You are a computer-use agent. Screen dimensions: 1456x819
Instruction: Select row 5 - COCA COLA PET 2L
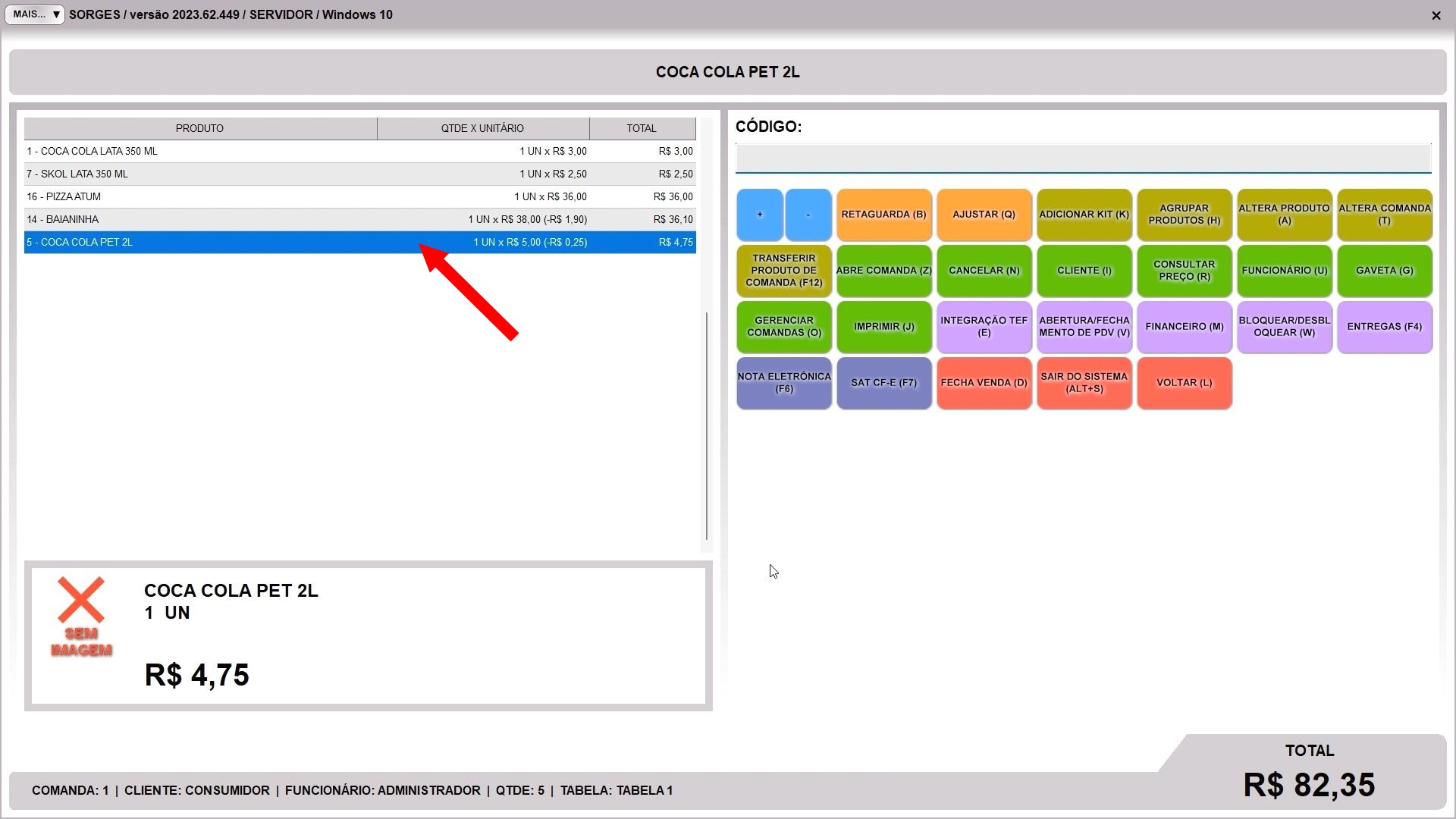coord(360,242)
